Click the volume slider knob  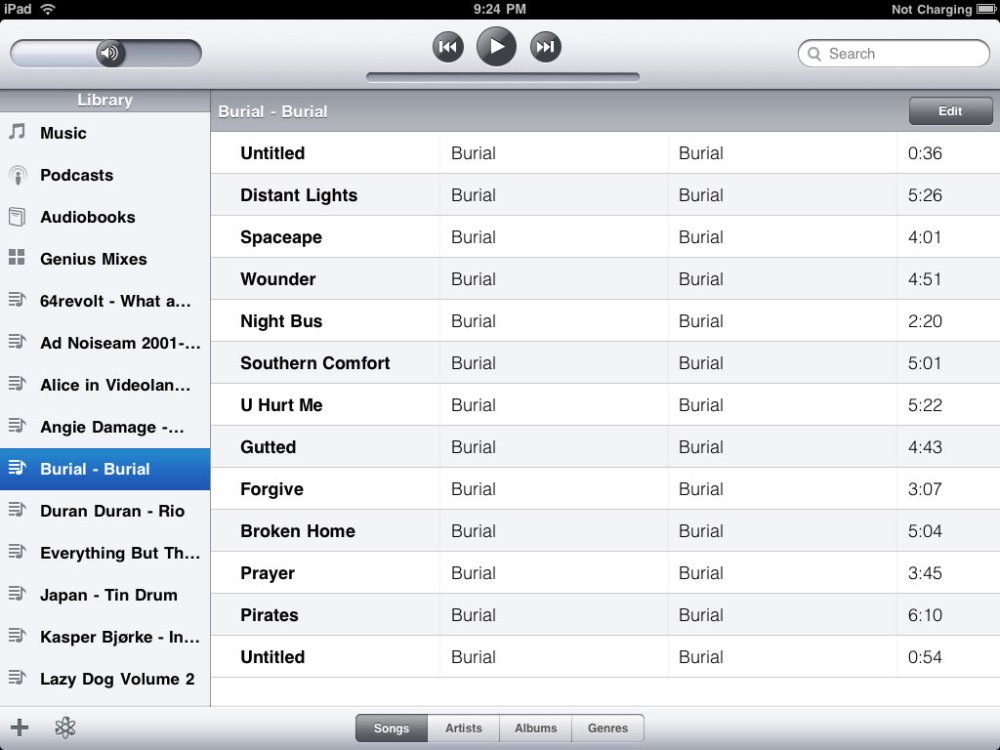pos(110,52)
